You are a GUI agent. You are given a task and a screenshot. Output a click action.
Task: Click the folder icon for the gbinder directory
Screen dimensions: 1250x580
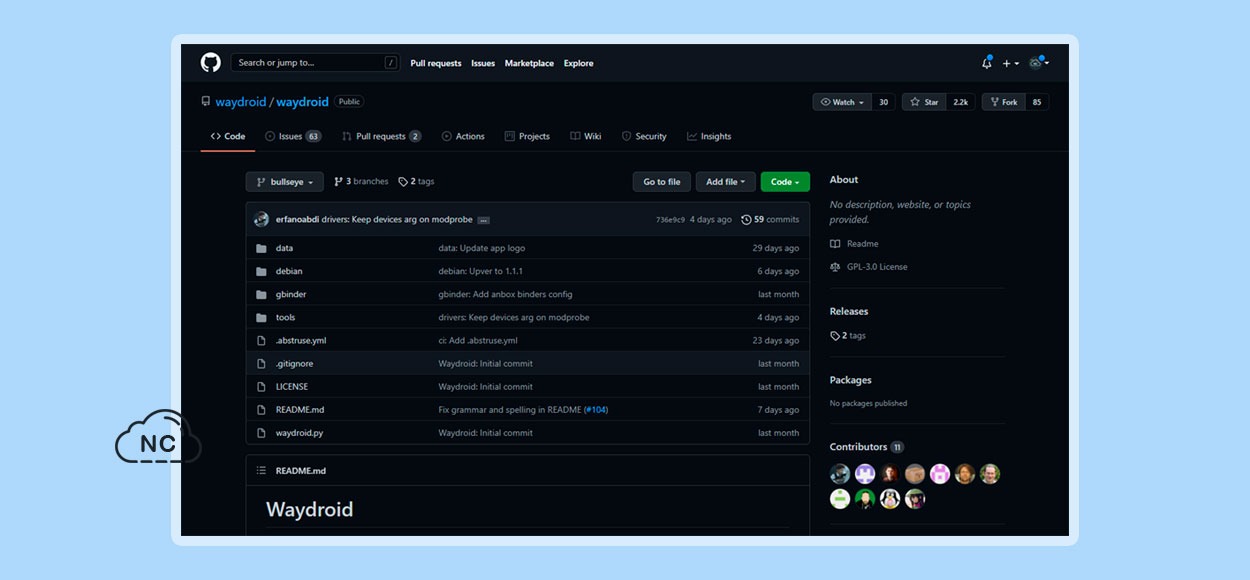coord(261,294)
